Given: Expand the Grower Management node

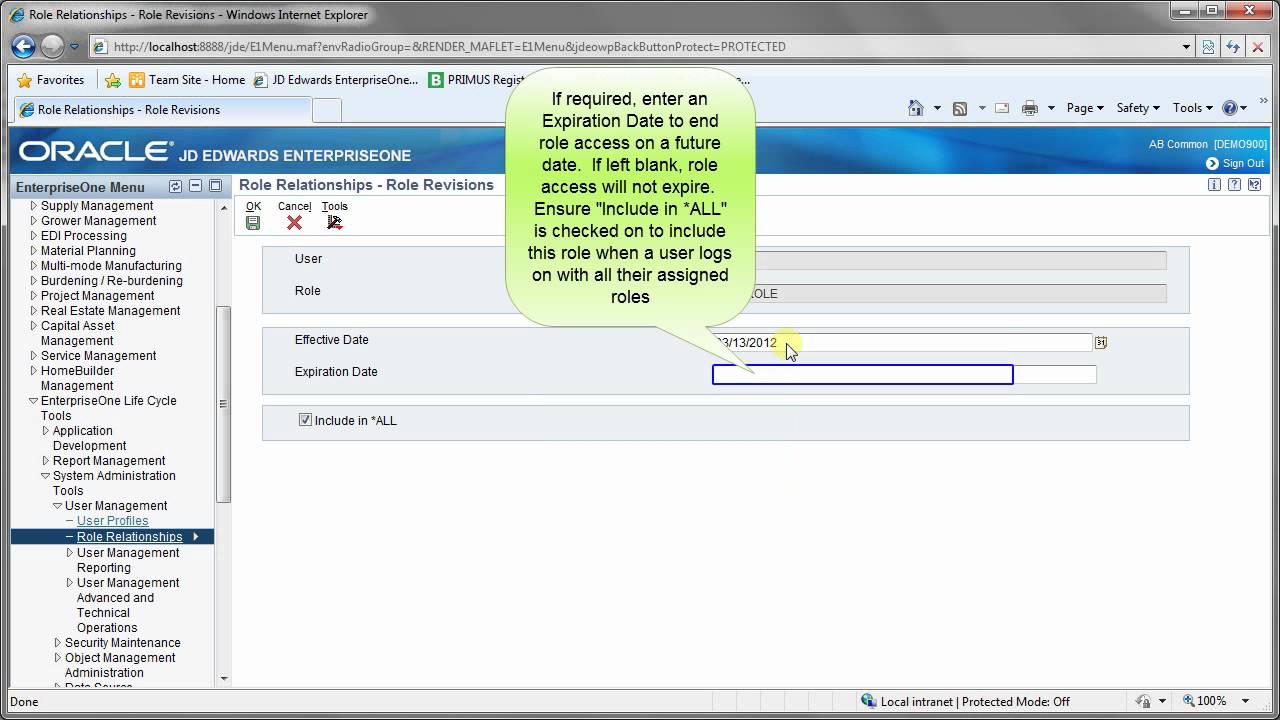Looking at the screenshot, I should 33,220.
